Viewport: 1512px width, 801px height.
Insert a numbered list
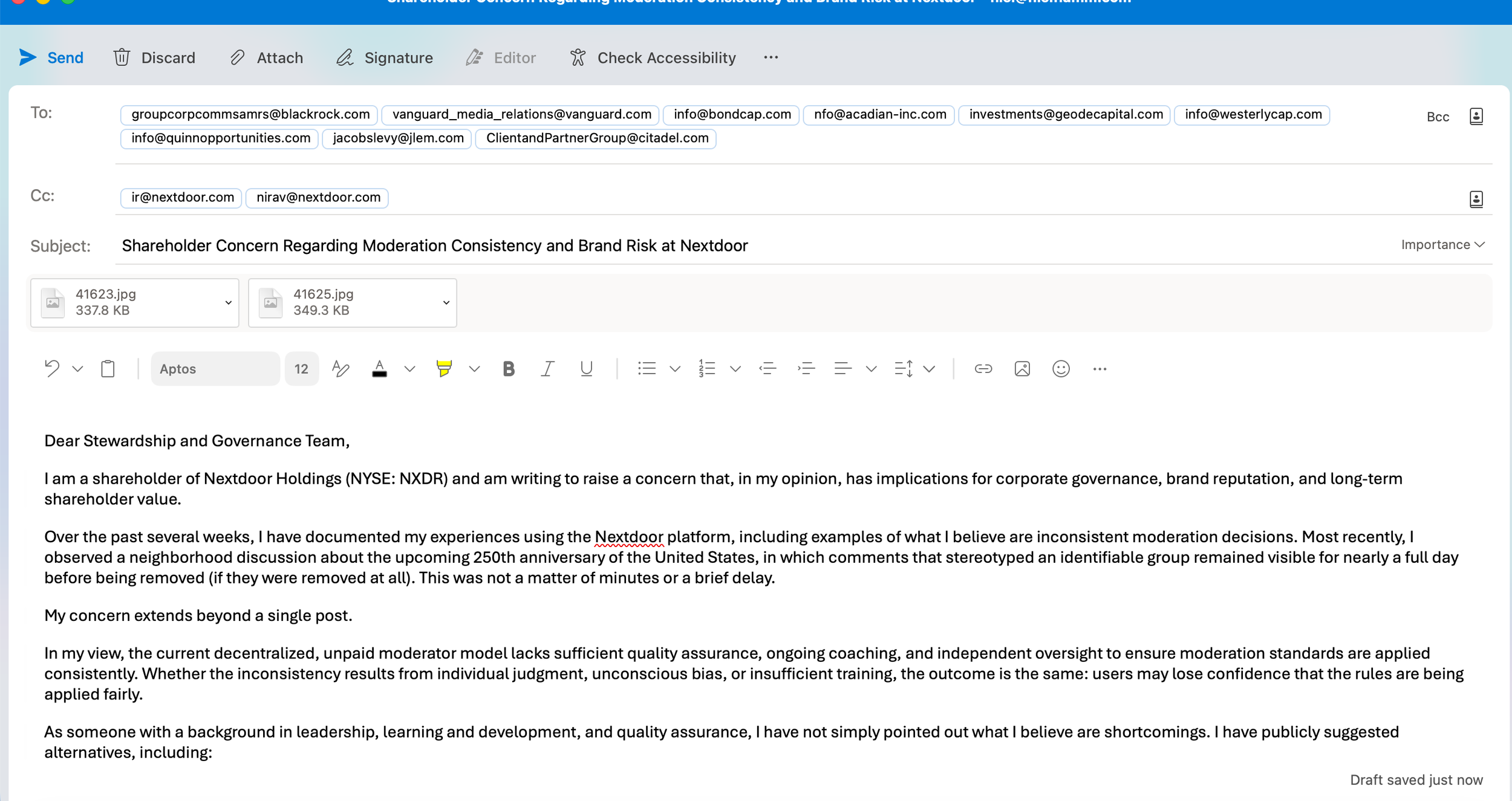706,368
